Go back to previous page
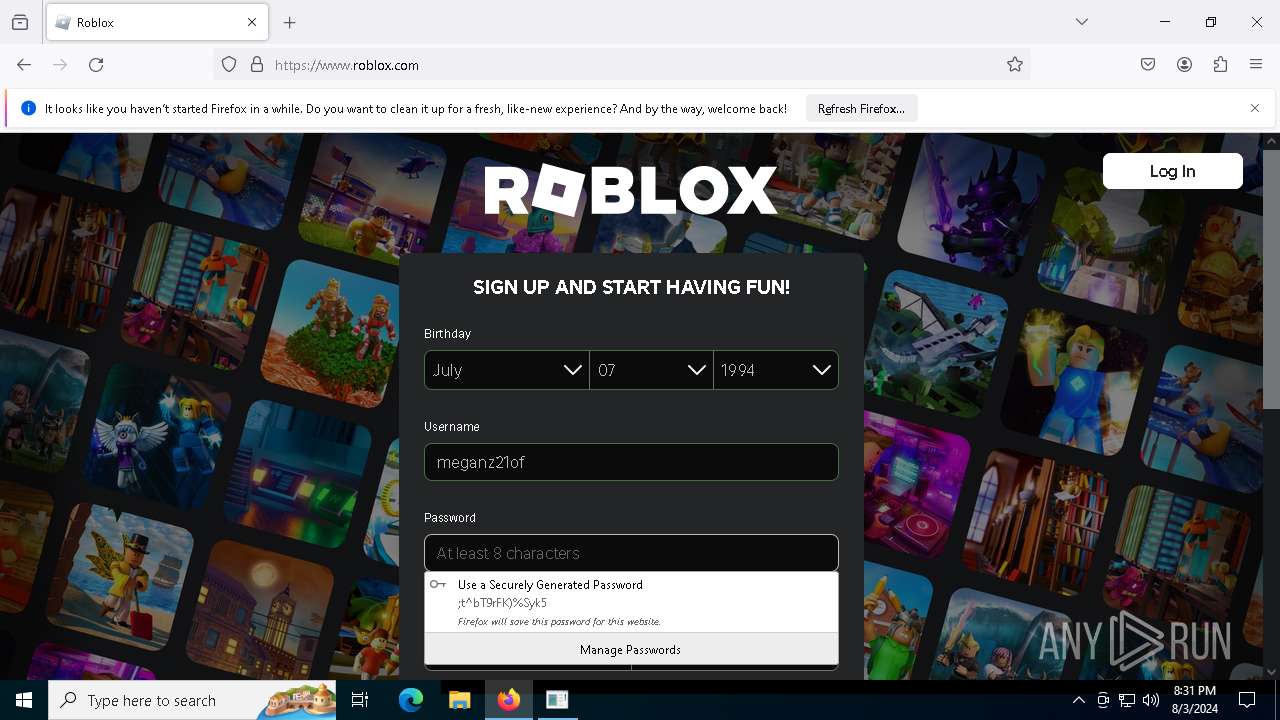This screenshot has width=1280, height=720. pyautogui.click(x=24, y=65)
